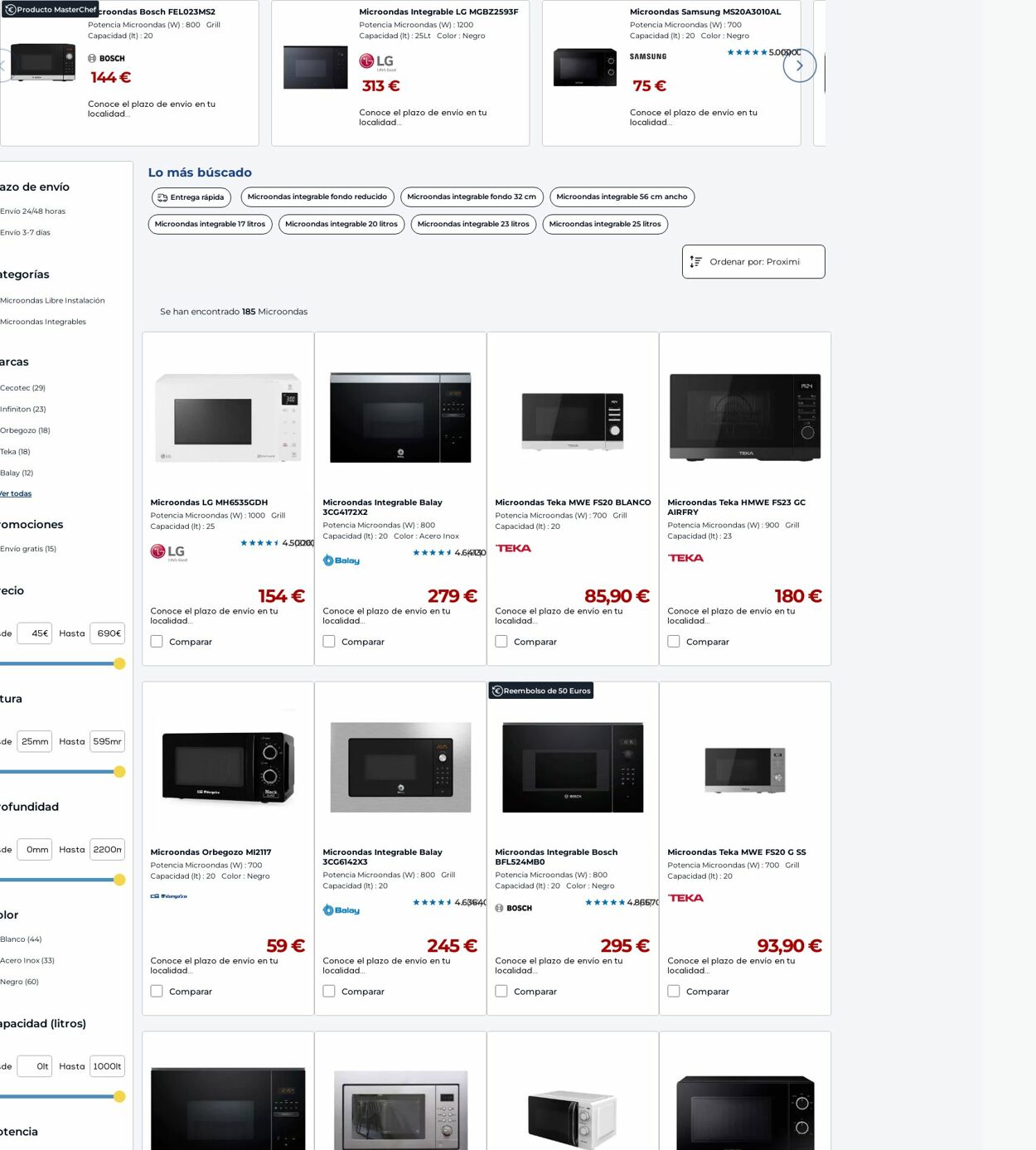Filter by Infiniton (23) brand
The width and height of the screenshot is (1036, 1150).
(23, 410)
